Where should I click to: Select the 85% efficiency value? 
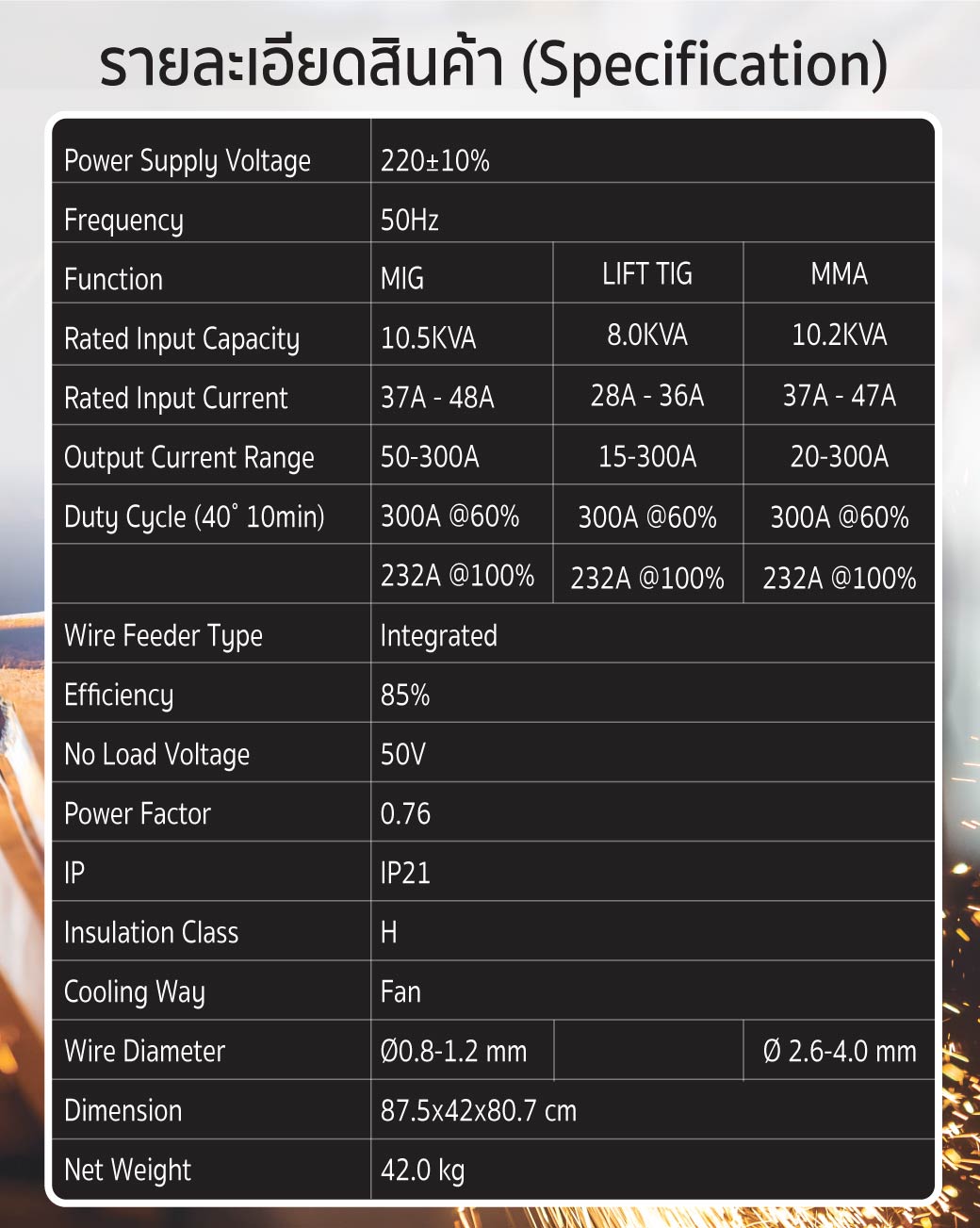coord(405,696)
